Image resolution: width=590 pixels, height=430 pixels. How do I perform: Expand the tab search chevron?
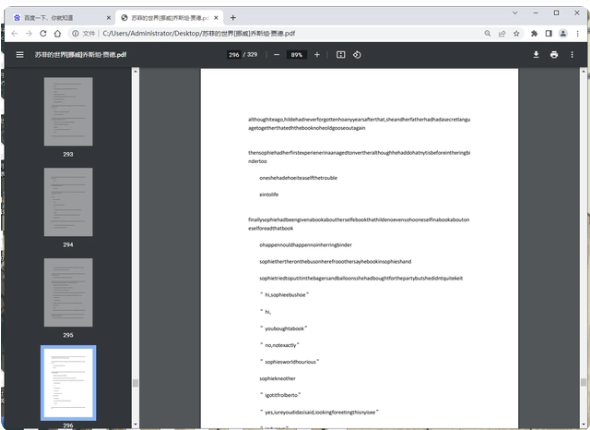click(x=515, y=13)
